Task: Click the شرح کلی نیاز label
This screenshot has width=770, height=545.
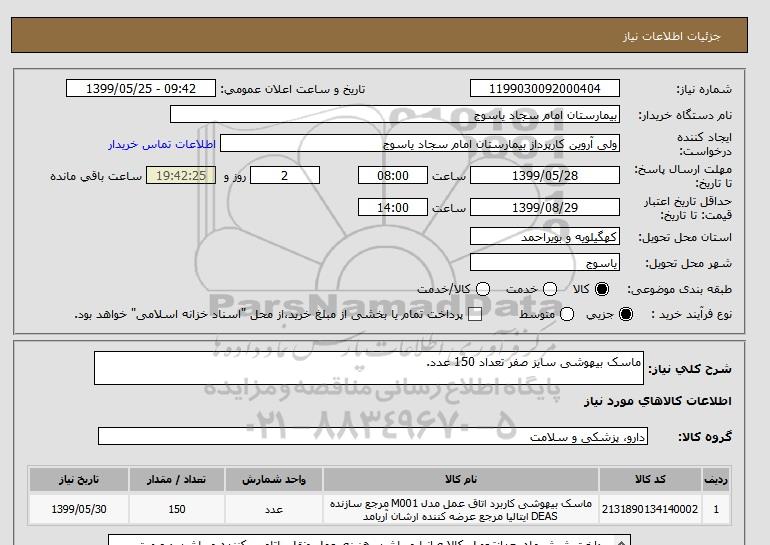Action: coord(690,368)
